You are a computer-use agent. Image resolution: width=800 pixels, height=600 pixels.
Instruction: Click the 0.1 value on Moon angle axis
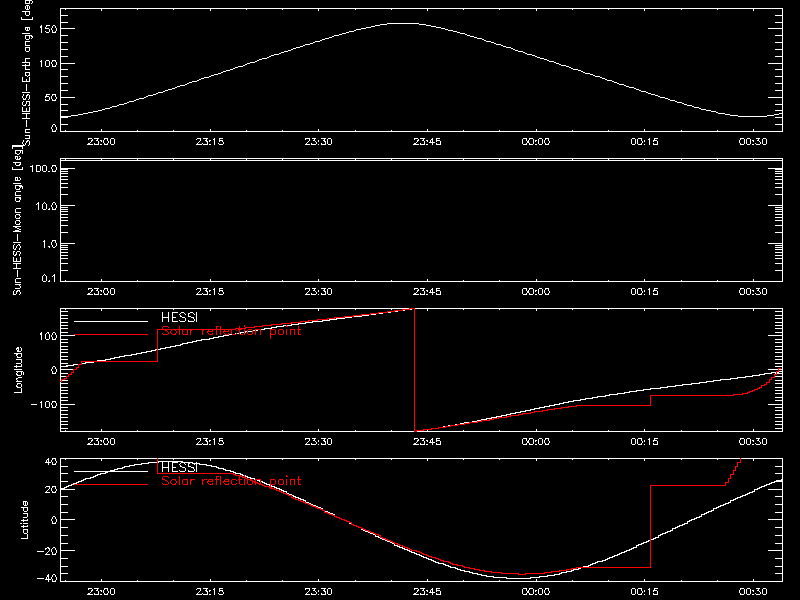(x=49, y=278)
